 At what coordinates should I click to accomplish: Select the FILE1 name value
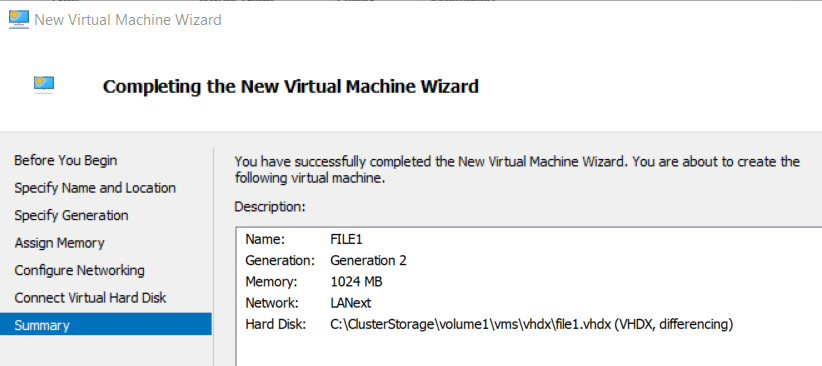[346, 240]
